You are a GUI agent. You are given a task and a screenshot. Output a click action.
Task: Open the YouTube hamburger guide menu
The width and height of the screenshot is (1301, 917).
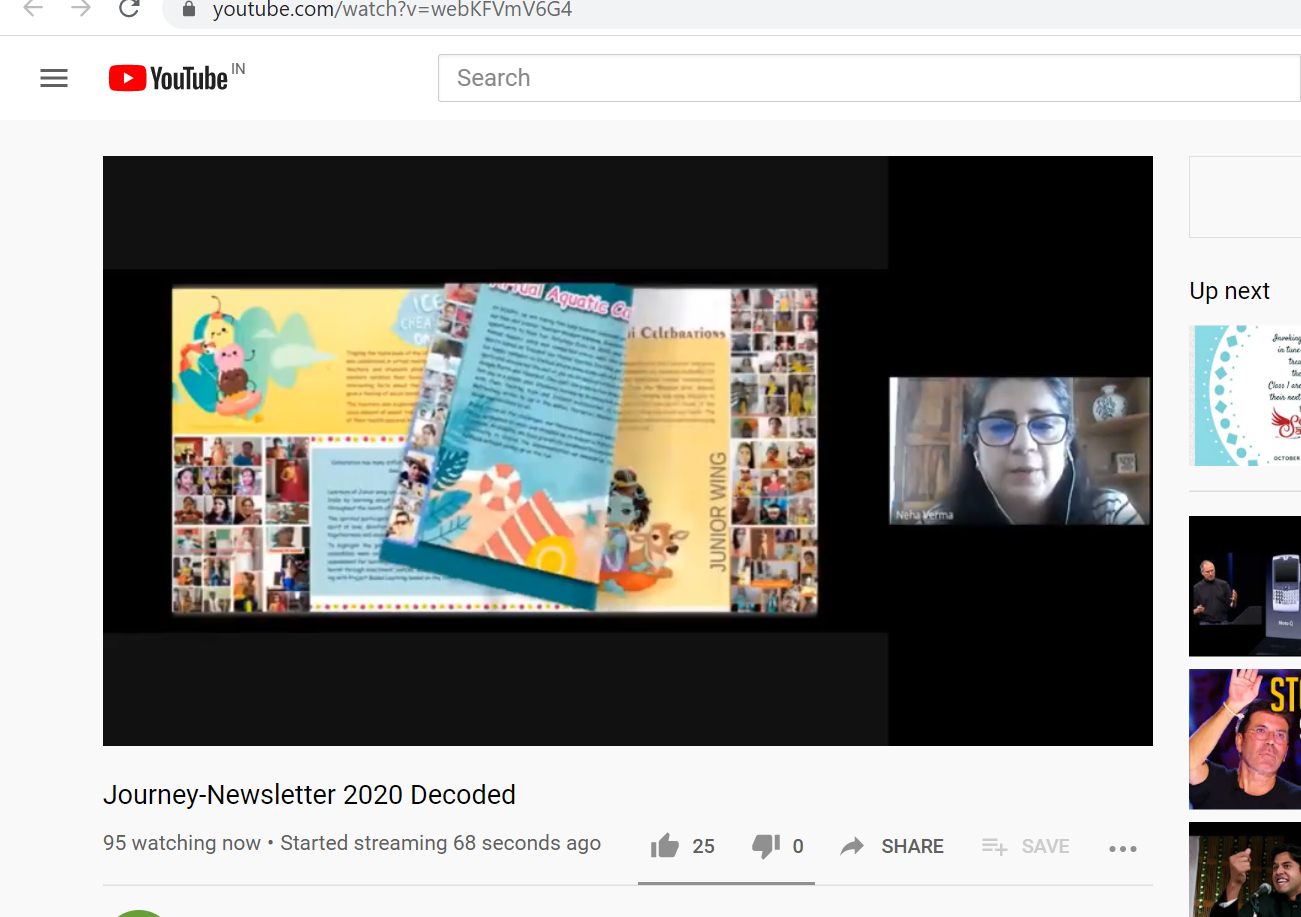point(54,78)
